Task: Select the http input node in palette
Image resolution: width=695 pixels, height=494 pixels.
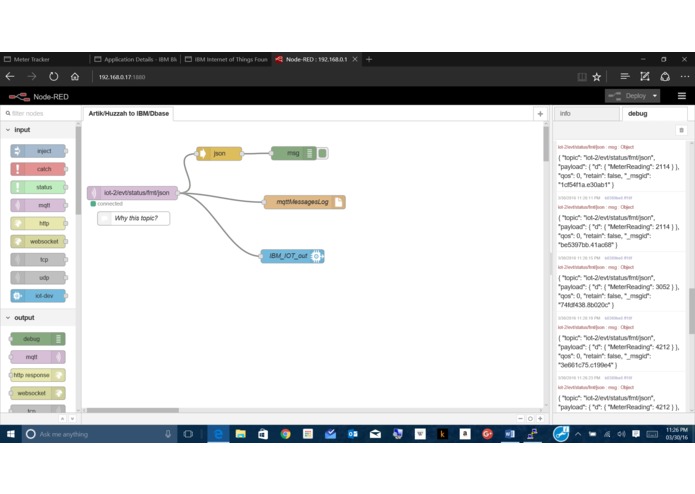Action: 39,223
